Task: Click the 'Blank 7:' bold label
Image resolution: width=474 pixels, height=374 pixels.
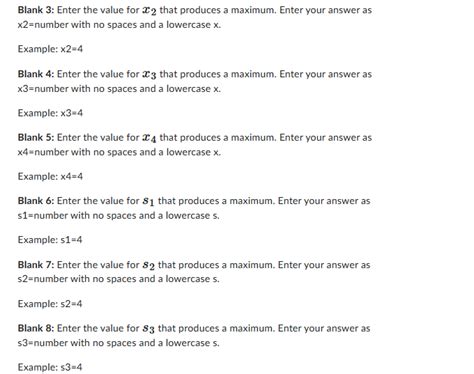Action: 36,265
